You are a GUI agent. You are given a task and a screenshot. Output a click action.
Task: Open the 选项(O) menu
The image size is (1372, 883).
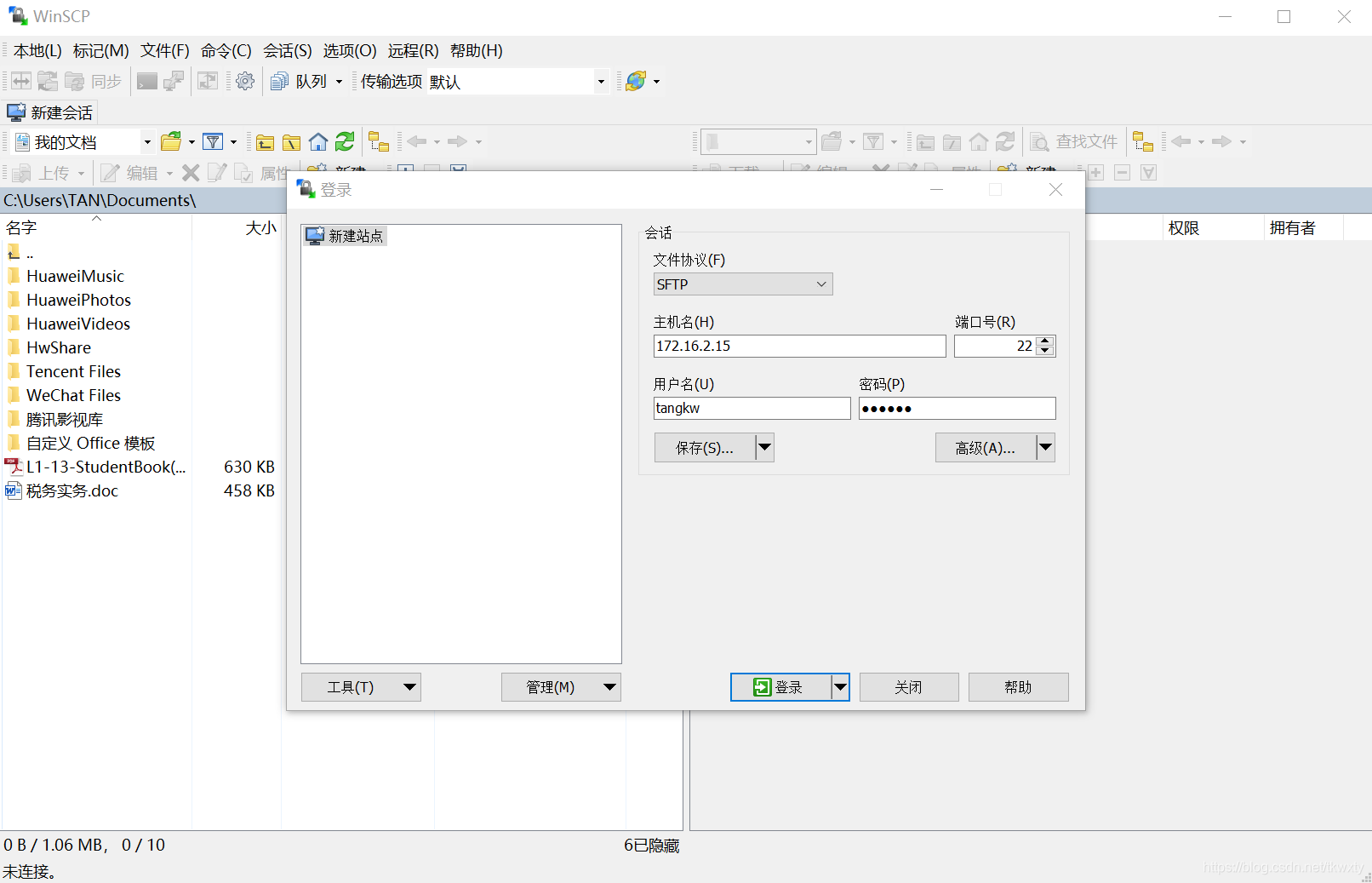coord(349,51)
